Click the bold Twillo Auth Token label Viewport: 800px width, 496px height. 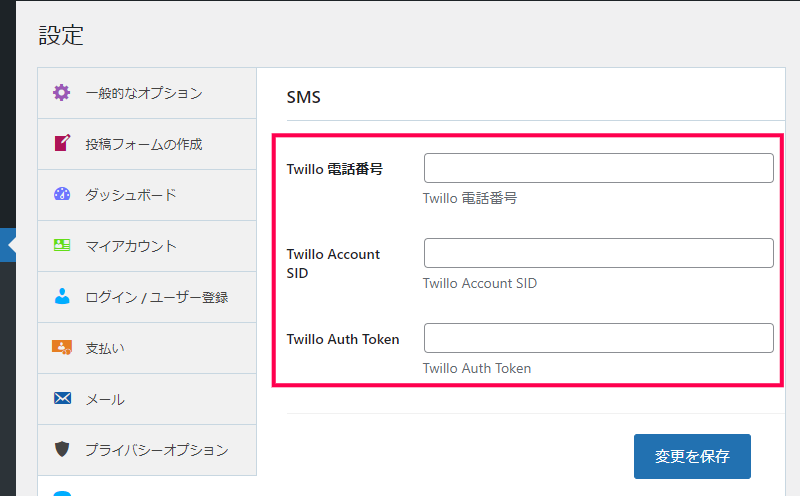pyautogui.click(x=343, y=339)
